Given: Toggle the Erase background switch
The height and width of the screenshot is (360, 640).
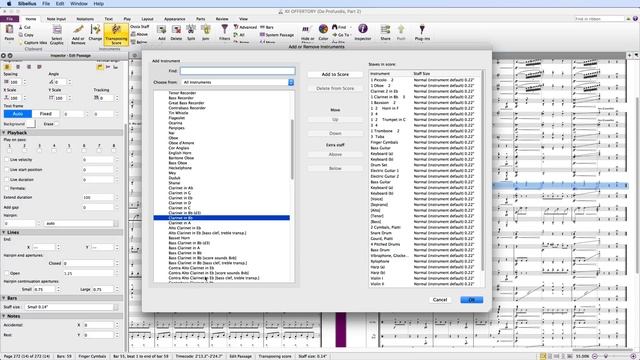Looking at the screenshot, I should [x=56, y=124].
